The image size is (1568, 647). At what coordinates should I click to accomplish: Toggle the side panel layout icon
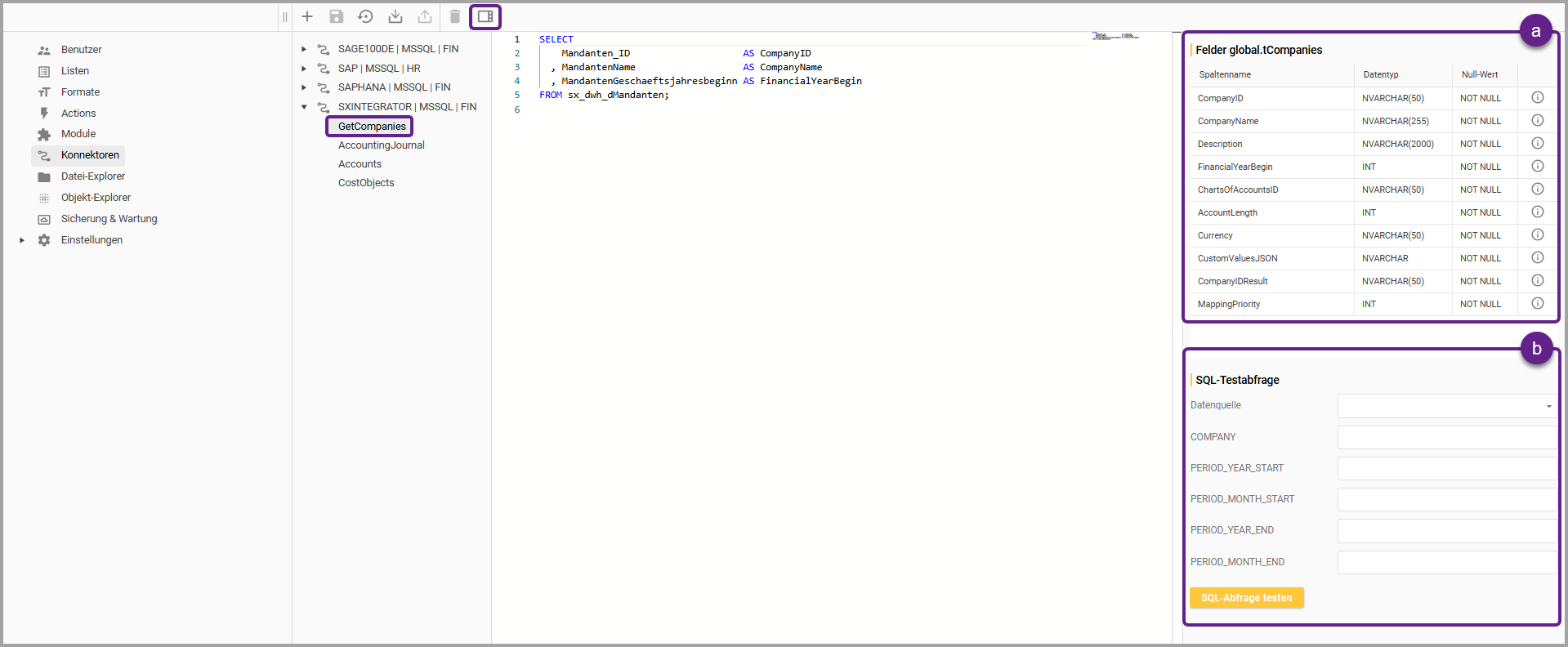(x=485, y=16)
